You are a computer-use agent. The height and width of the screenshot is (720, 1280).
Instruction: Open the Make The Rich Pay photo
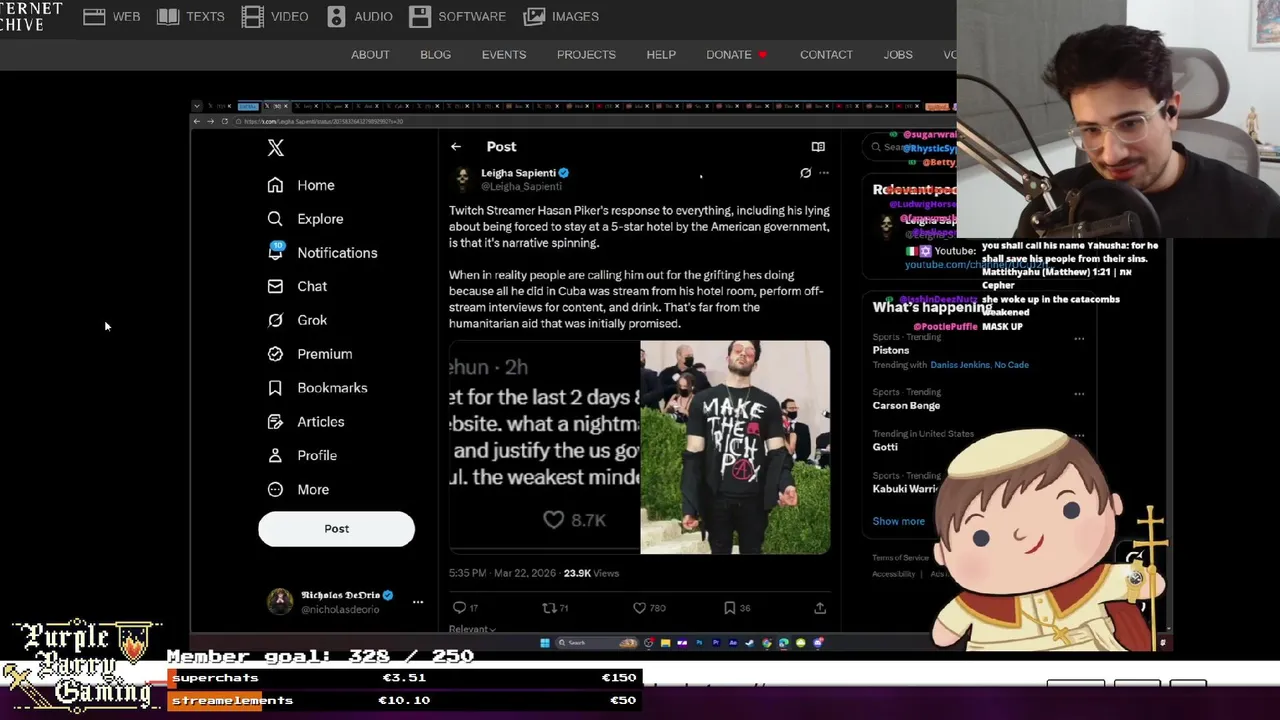[x=735, y=447]
